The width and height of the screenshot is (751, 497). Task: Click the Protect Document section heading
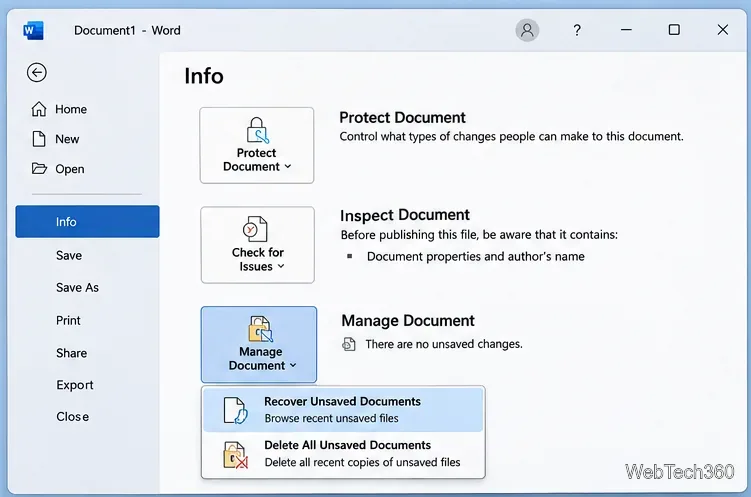click(x=402, y=117)
